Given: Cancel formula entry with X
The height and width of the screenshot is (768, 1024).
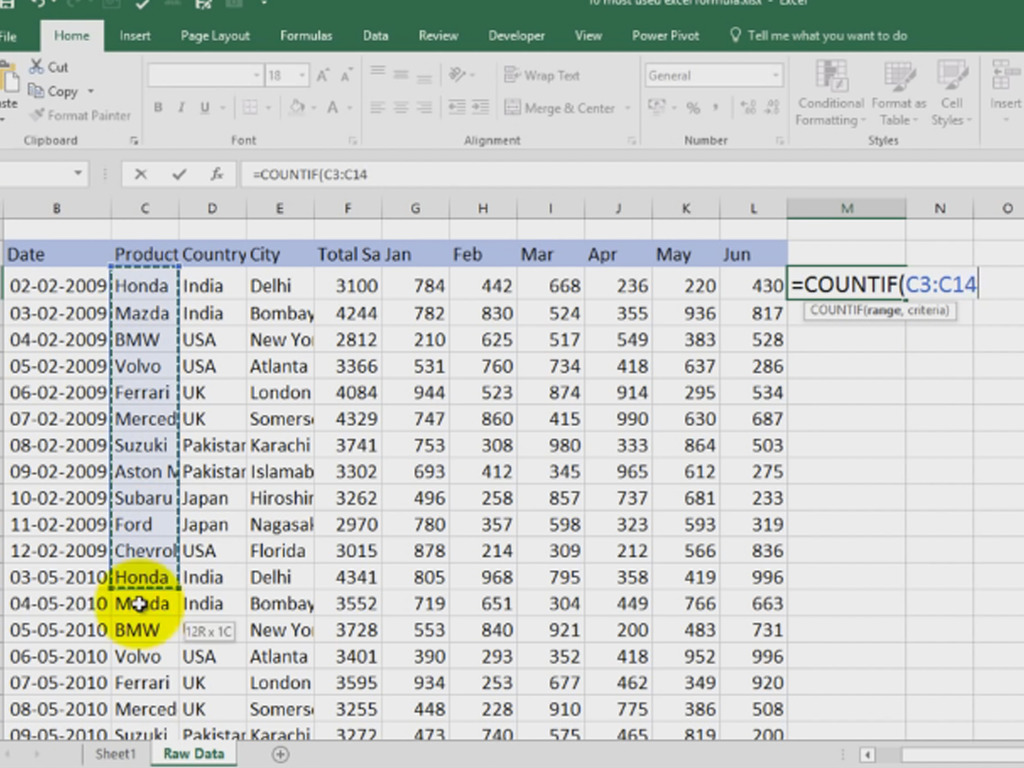Looking at the screenshot, I should click(140, 174).
